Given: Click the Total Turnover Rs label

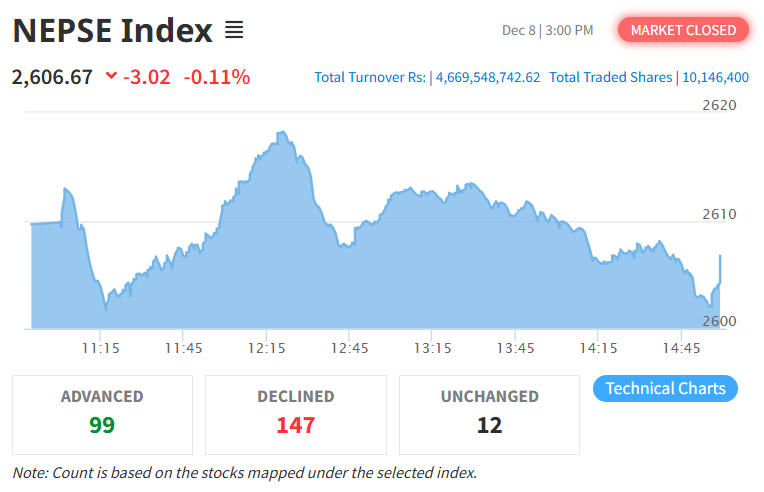Looking at the screenshot, I should point(370,77).
